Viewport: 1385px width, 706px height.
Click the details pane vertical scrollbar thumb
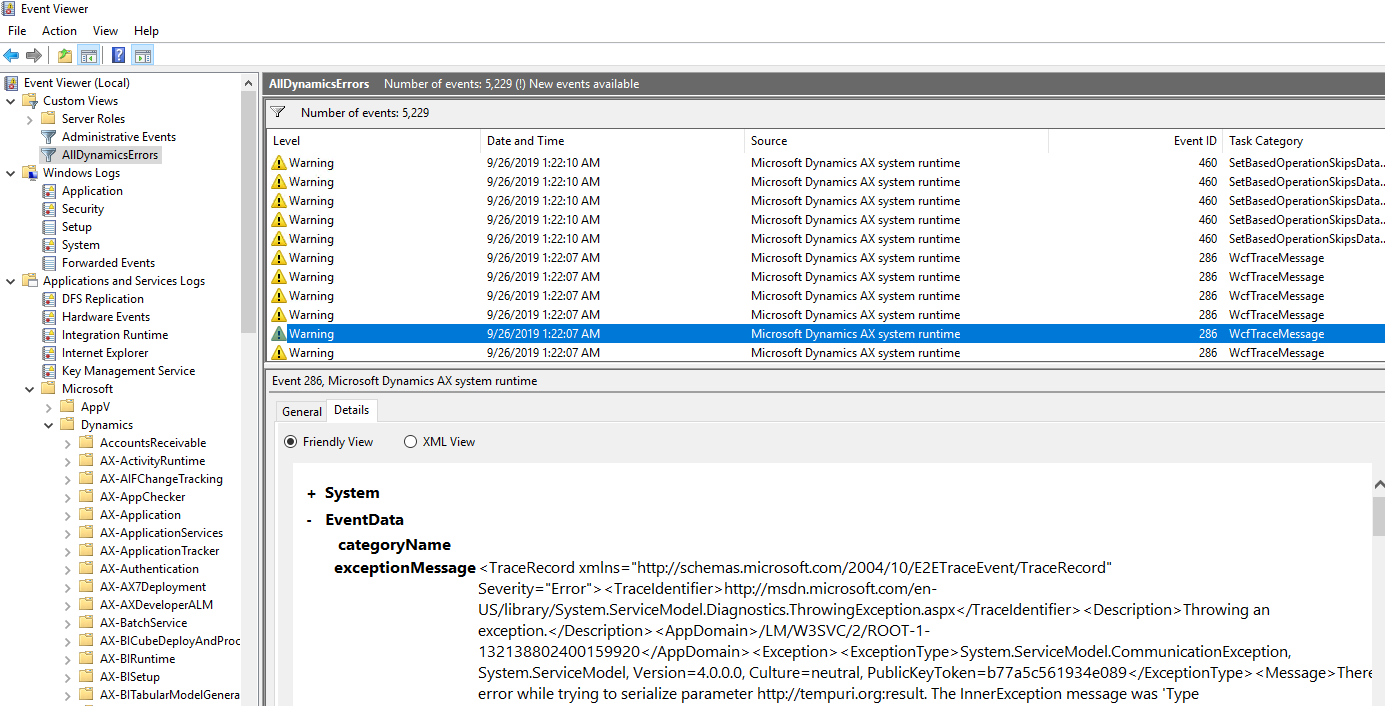pyautogui.click(x=1378, y=515)
